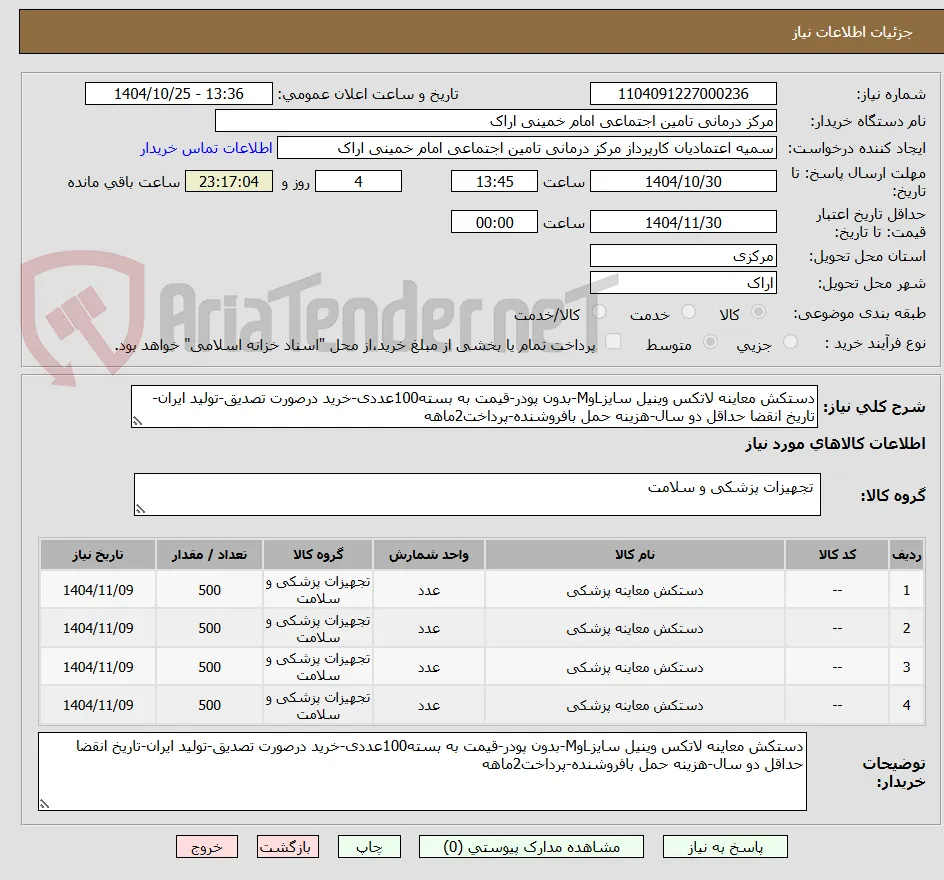Click the ردیف column header
Screen dimensions: 944x880
(x=906, y=554)
